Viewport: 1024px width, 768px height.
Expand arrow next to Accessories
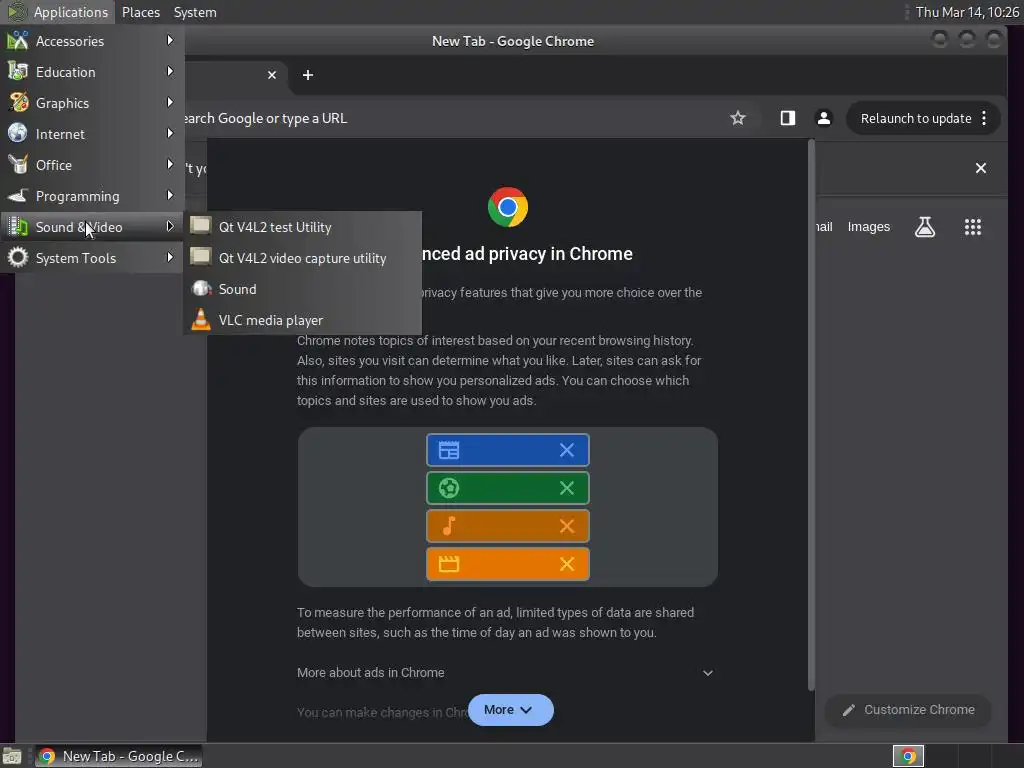170,40
